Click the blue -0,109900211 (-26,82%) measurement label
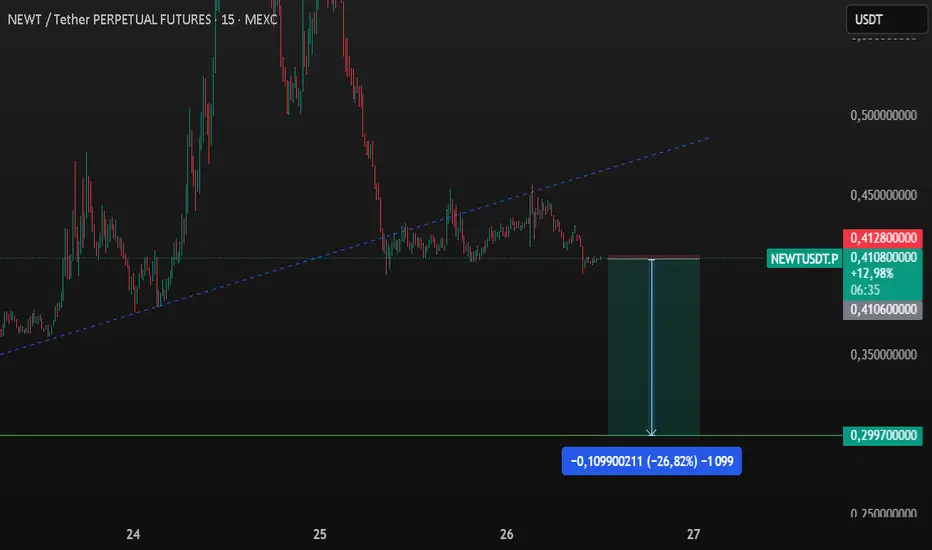The width and height of the screenshot is (932, 550). 651,461
